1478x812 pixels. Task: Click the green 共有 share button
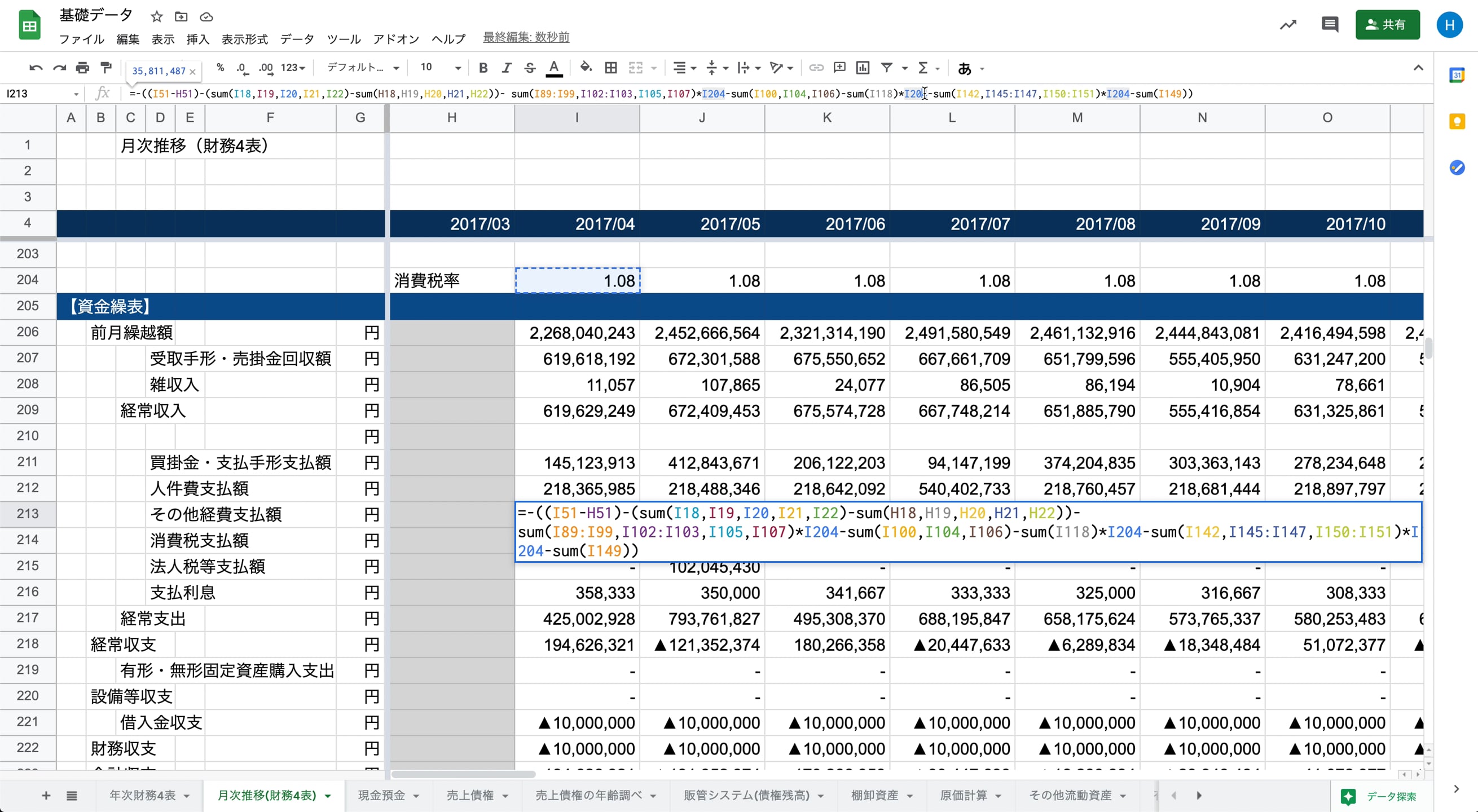tap(1387, 25)
